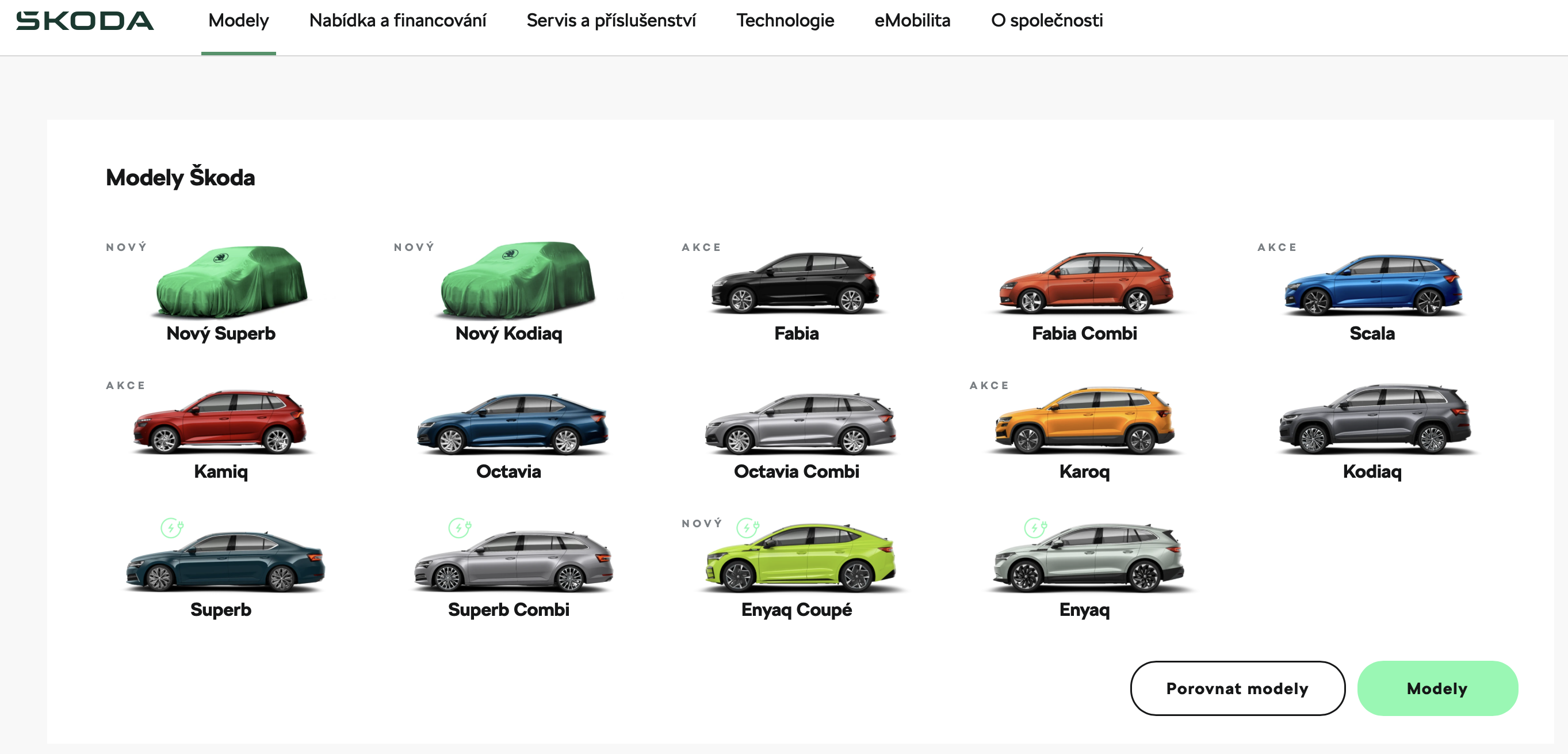
Task: Open the eMobilita menu
Action: tap(912, 21)
